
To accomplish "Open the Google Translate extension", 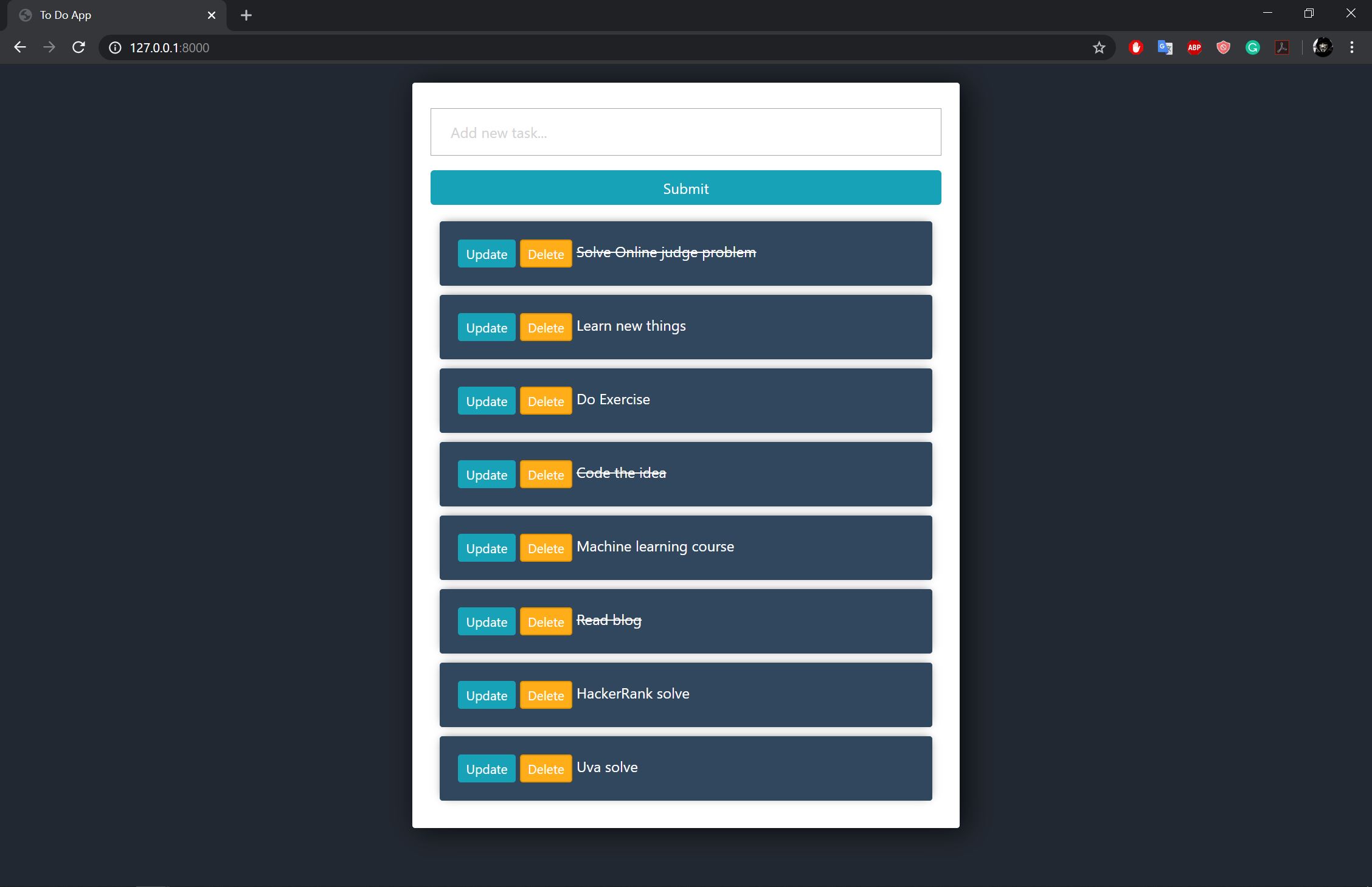I will [x=1165, y=47].
